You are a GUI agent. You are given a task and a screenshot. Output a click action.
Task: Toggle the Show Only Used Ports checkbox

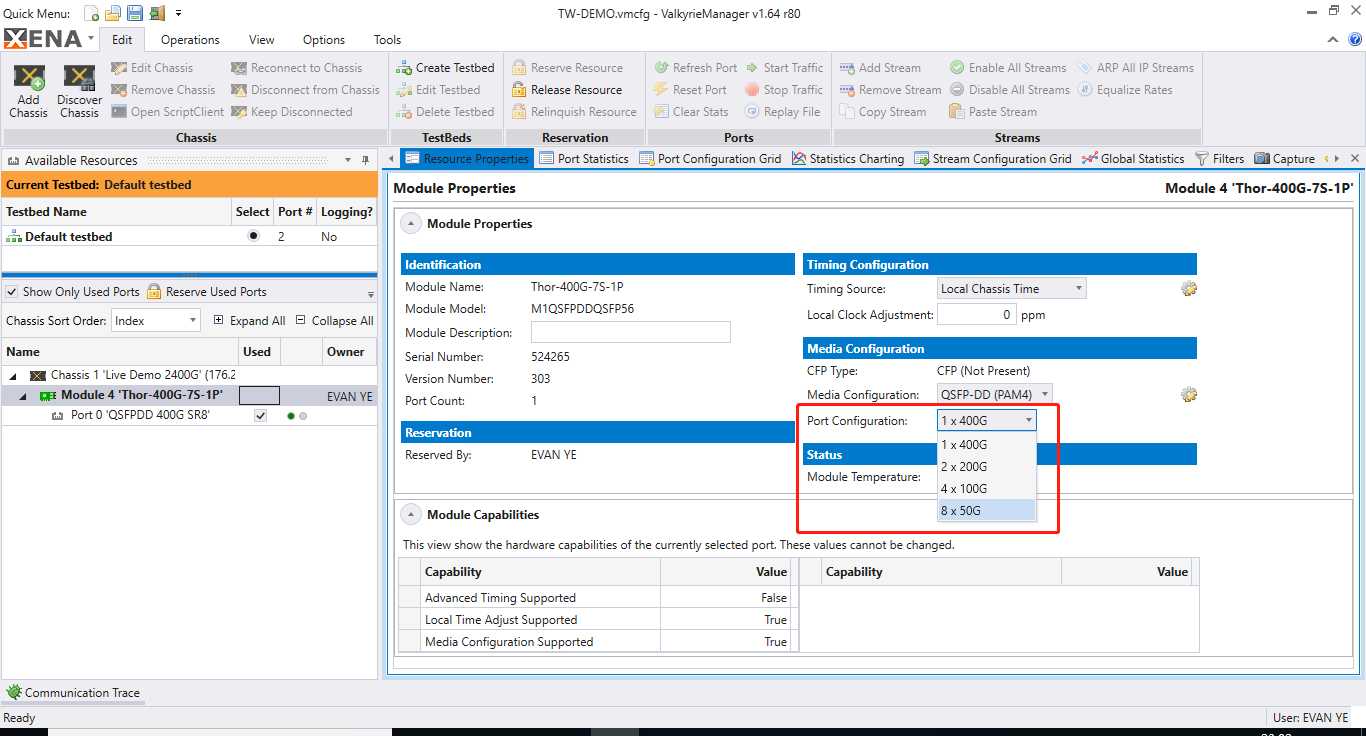[12, 292]
